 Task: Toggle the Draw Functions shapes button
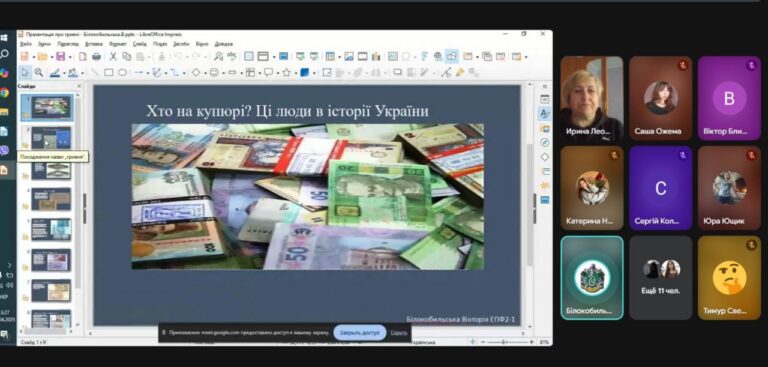[x=452, y=57]
